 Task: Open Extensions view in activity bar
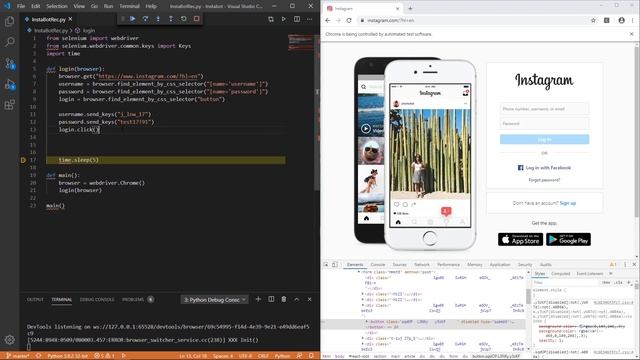(x=9, y=105)
